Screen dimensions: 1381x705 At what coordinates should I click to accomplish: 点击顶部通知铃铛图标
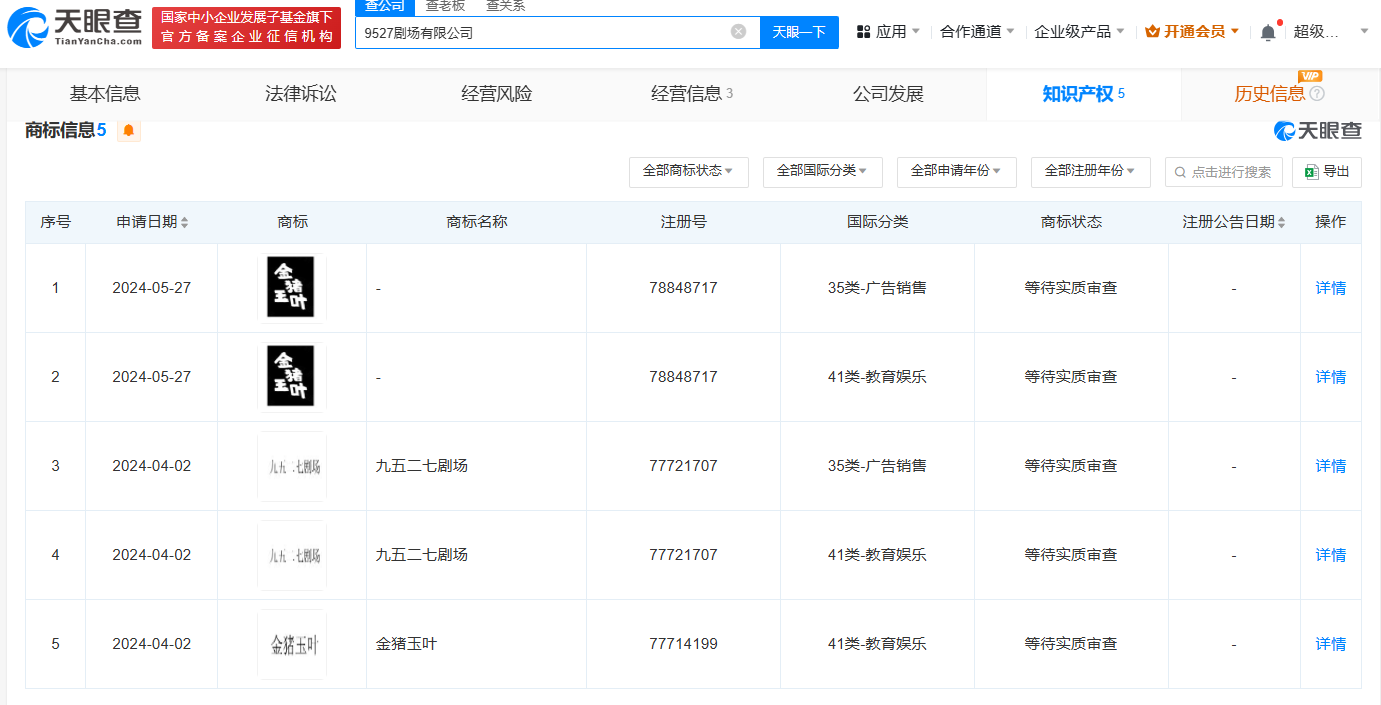pos(1268,31)
